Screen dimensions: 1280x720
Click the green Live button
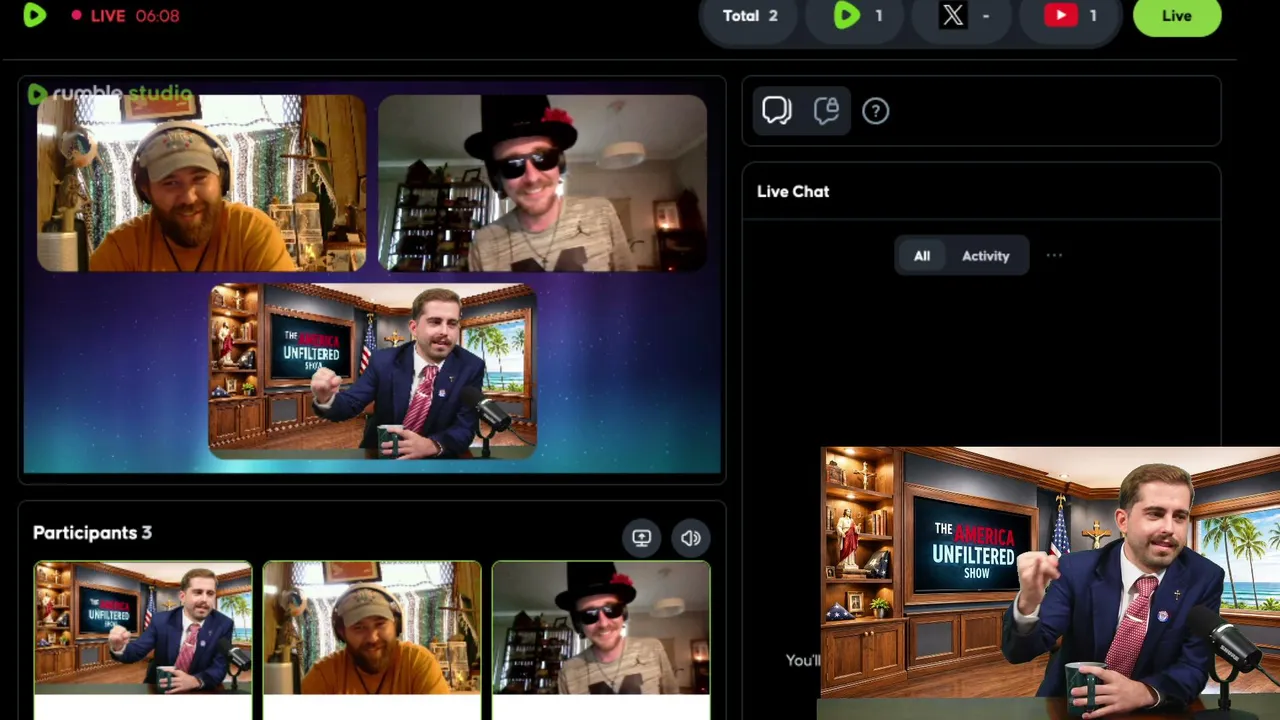click(x=1177, y=16)
